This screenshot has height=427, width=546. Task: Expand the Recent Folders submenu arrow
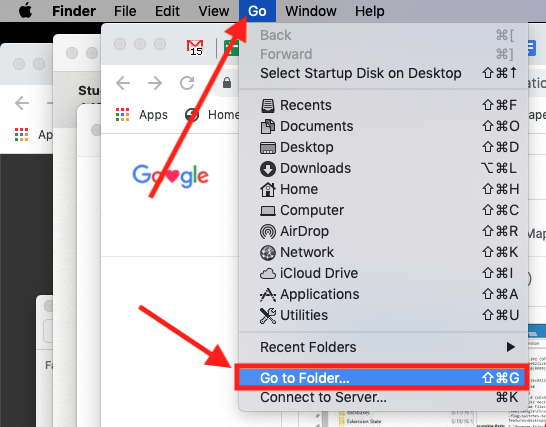511,347
